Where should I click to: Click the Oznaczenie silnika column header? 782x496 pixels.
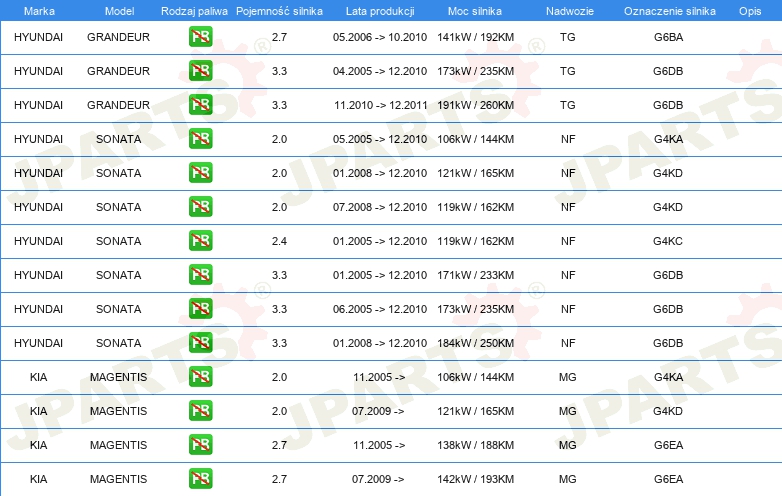pos(670,11)
